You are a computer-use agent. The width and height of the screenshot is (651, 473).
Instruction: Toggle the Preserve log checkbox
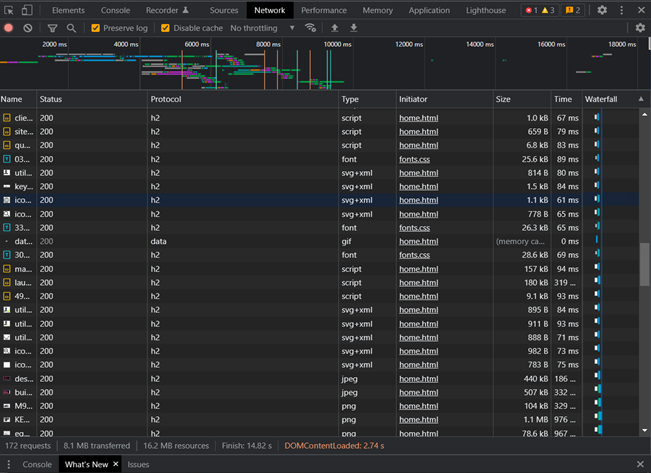click(96, 28)
